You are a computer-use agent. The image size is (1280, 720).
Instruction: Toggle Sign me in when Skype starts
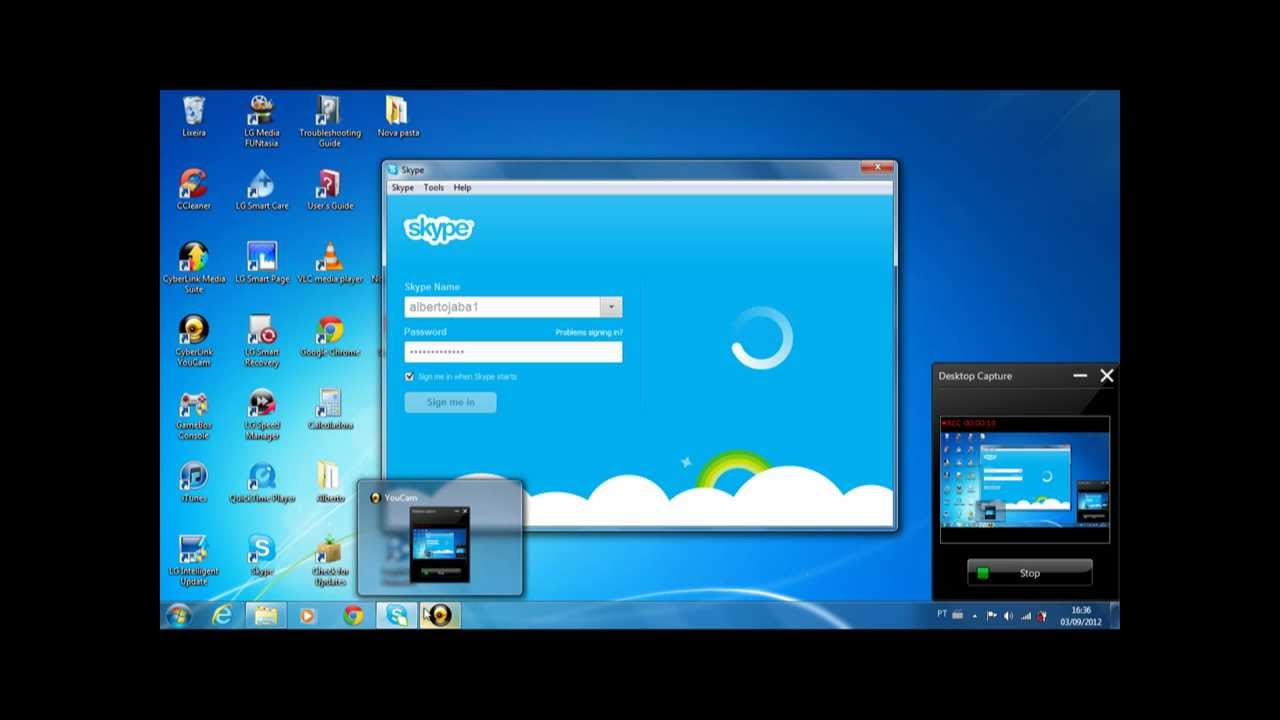(409, 377)
